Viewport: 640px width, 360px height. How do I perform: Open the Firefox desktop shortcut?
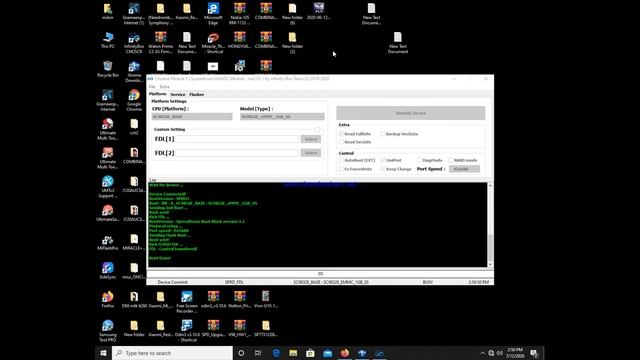click(108, 299)
